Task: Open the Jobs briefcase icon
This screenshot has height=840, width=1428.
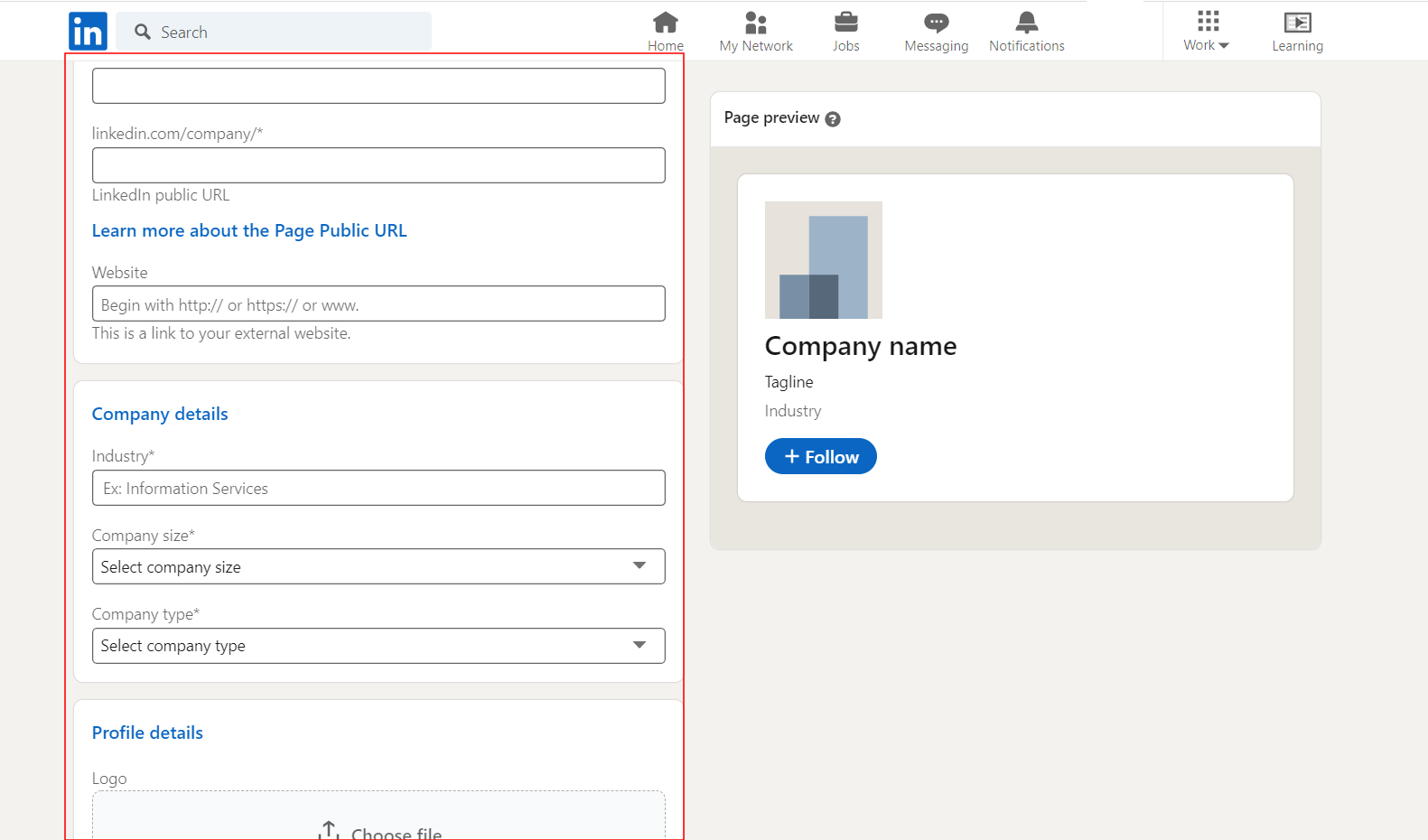Action: (x=846, y=22)
